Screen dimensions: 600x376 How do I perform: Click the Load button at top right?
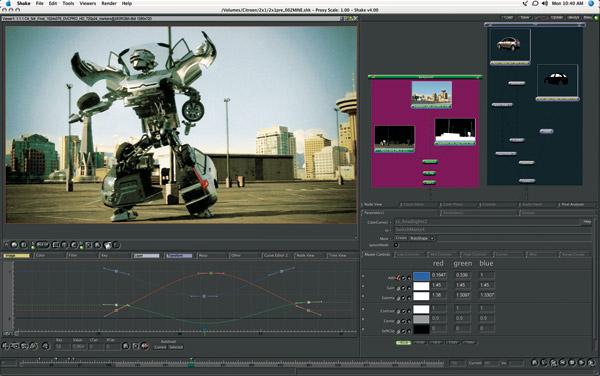coord(508,18)
